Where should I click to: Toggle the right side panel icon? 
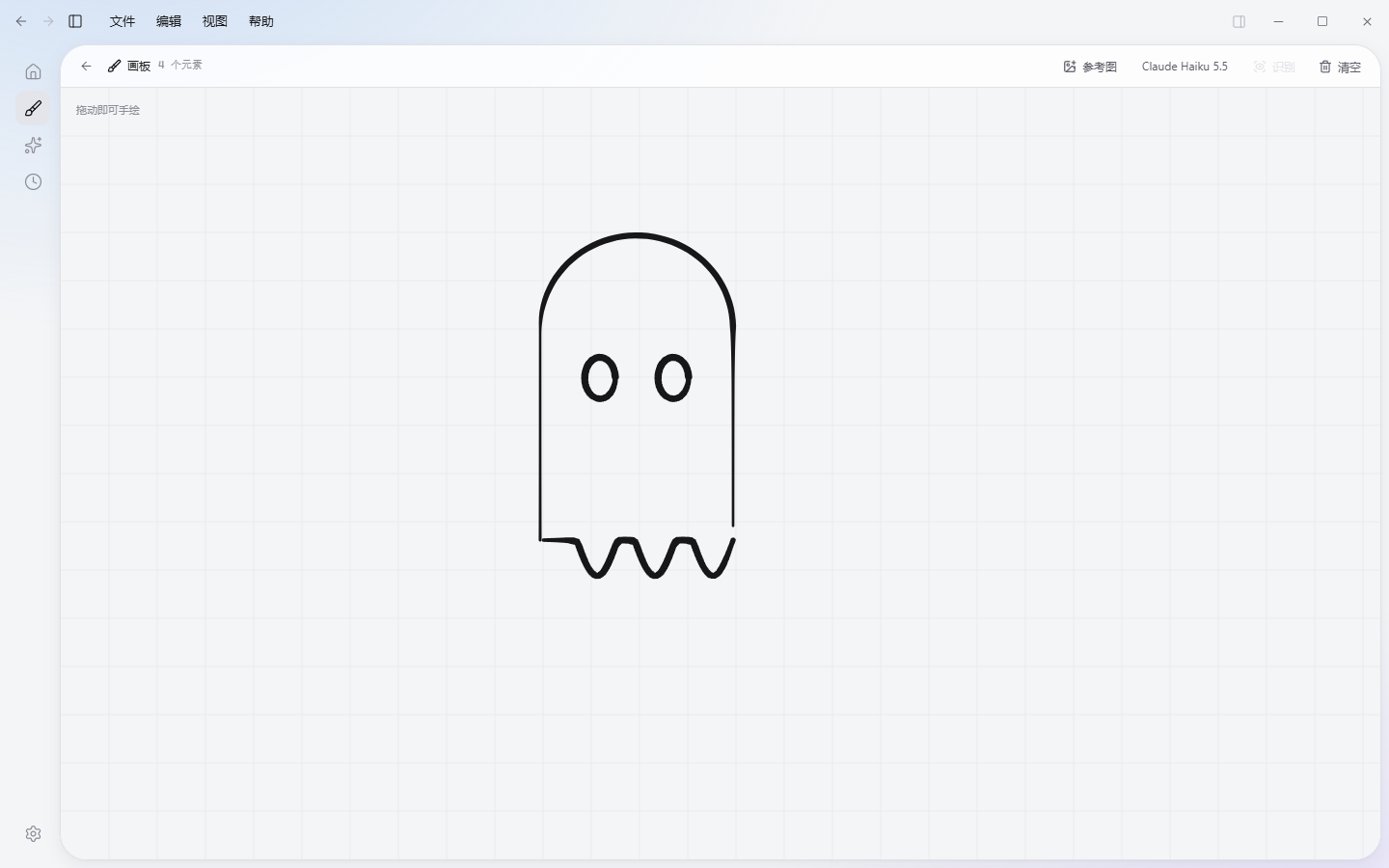[x=1239, y=21]
